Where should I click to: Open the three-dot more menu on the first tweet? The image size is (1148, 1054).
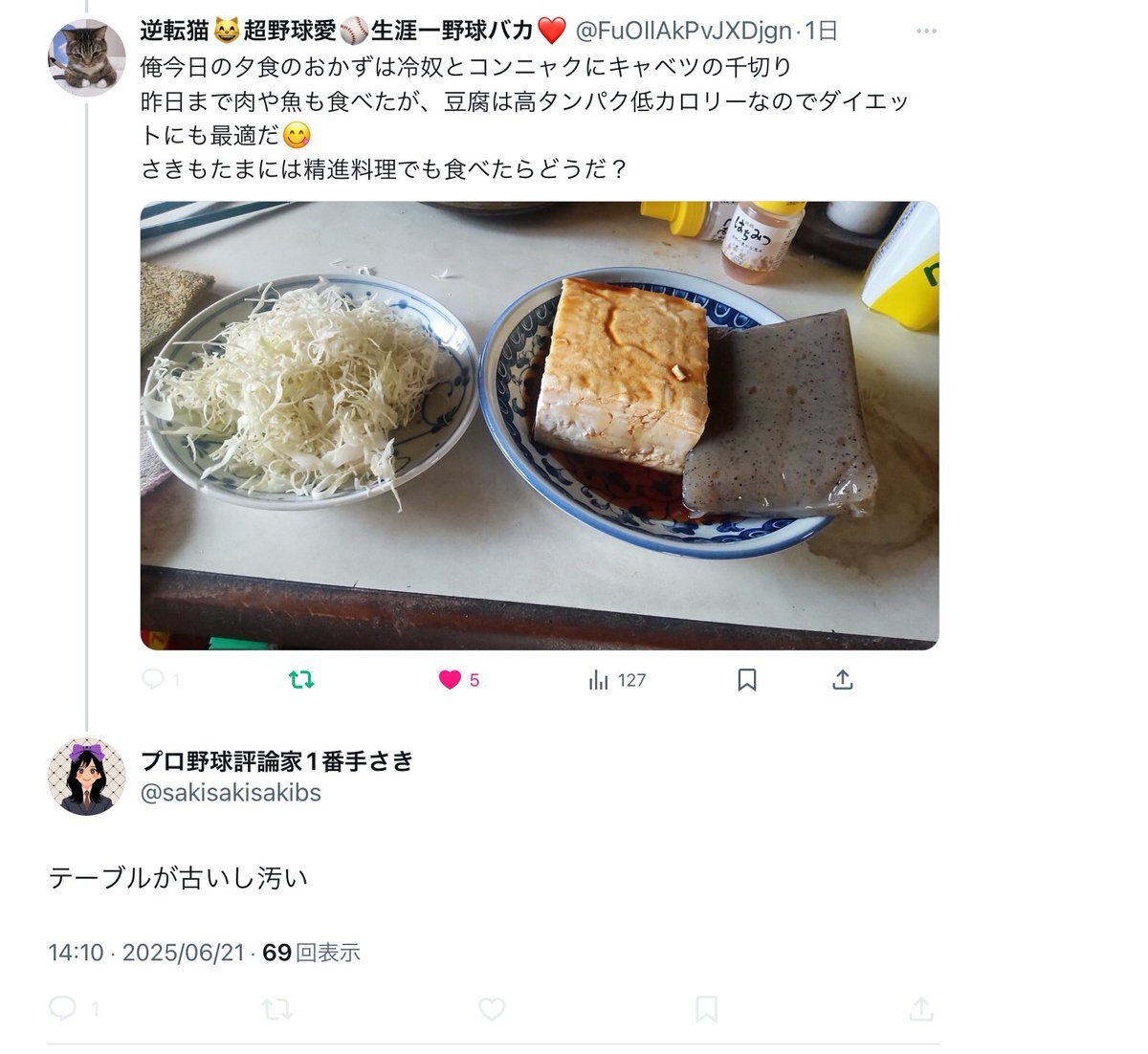click(926, 31)
